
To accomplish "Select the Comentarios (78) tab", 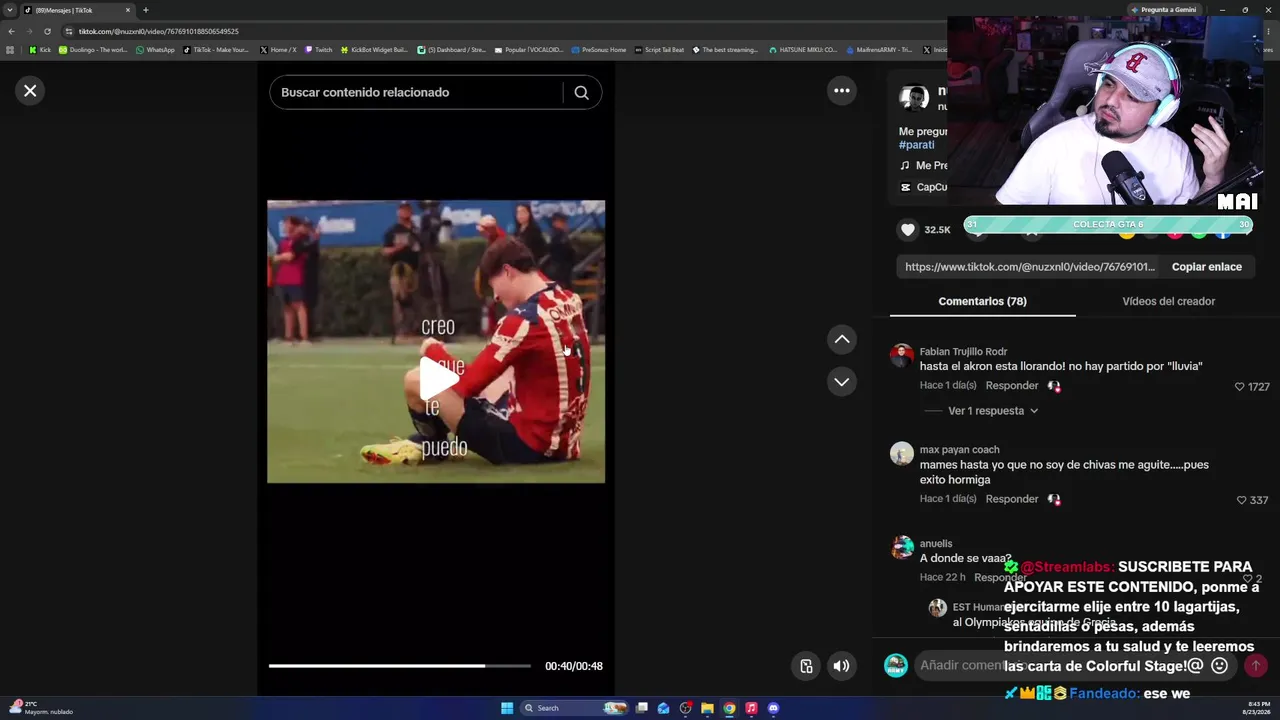I will tap(982, 301).
